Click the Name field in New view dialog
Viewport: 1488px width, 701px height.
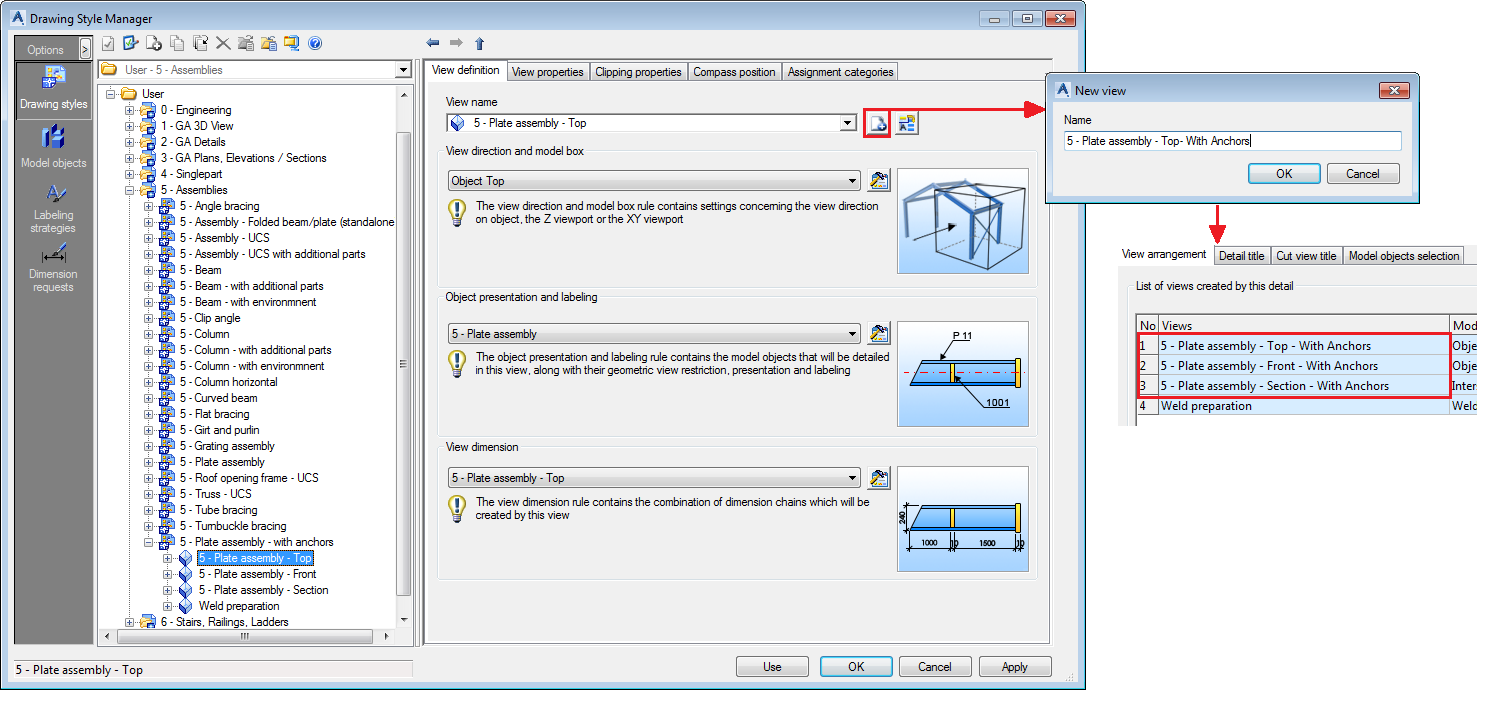pos(1232,141)
